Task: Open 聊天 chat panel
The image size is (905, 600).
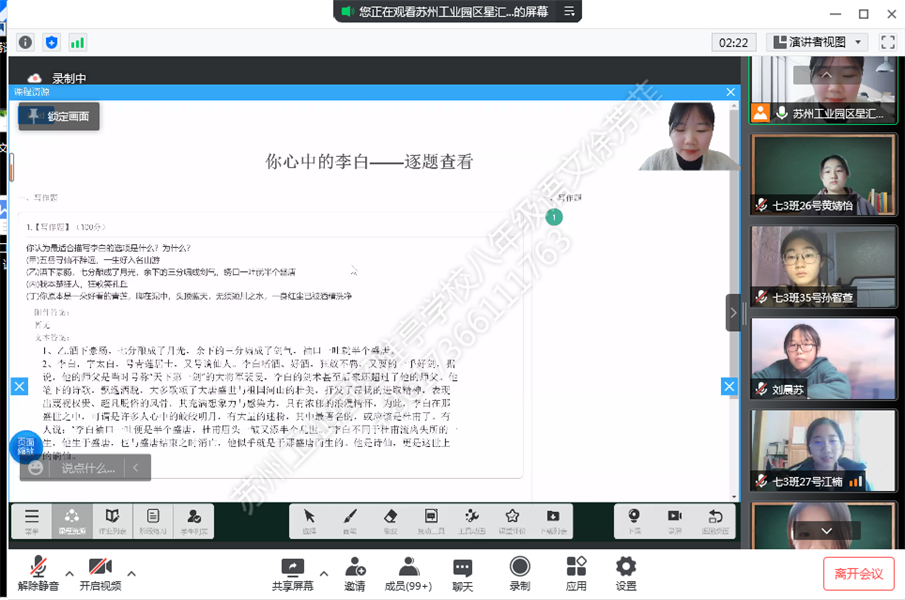Action: [x=462, y=573]
